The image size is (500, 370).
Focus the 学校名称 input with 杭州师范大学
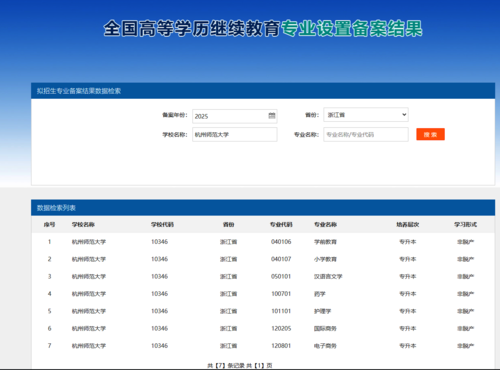coord(235,135)
